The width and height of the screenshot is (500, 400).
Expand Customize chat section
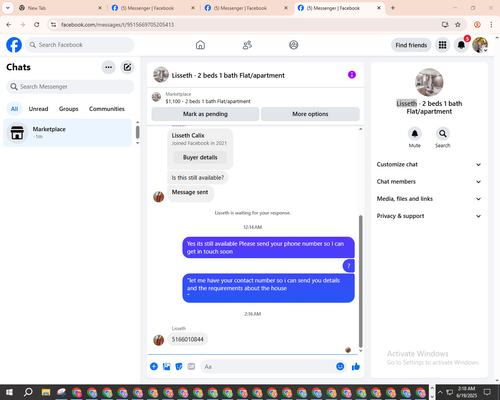[429, 164]
